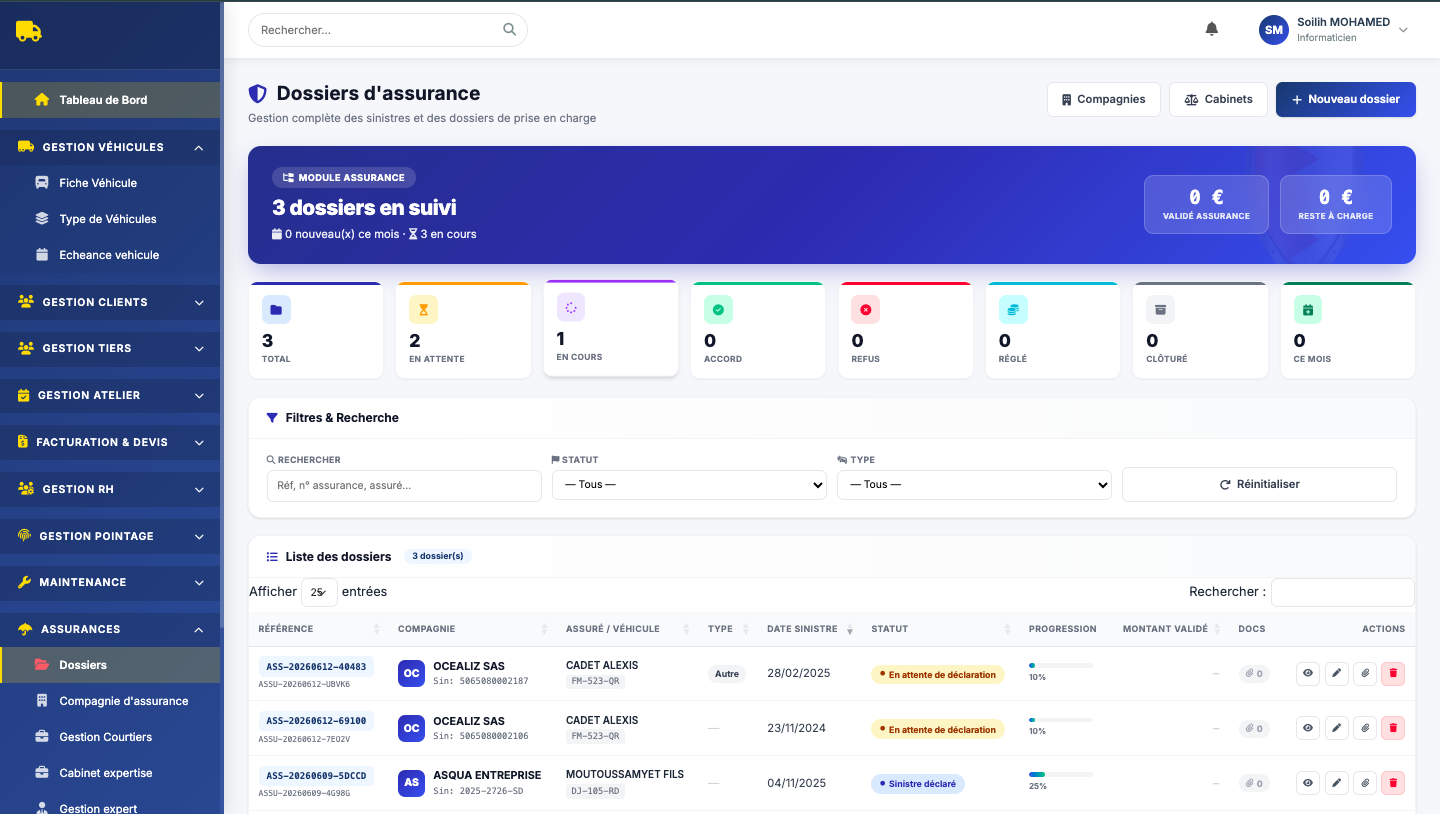Expand the MAINTENANCE sidebar section

click(x=111, y=582)
